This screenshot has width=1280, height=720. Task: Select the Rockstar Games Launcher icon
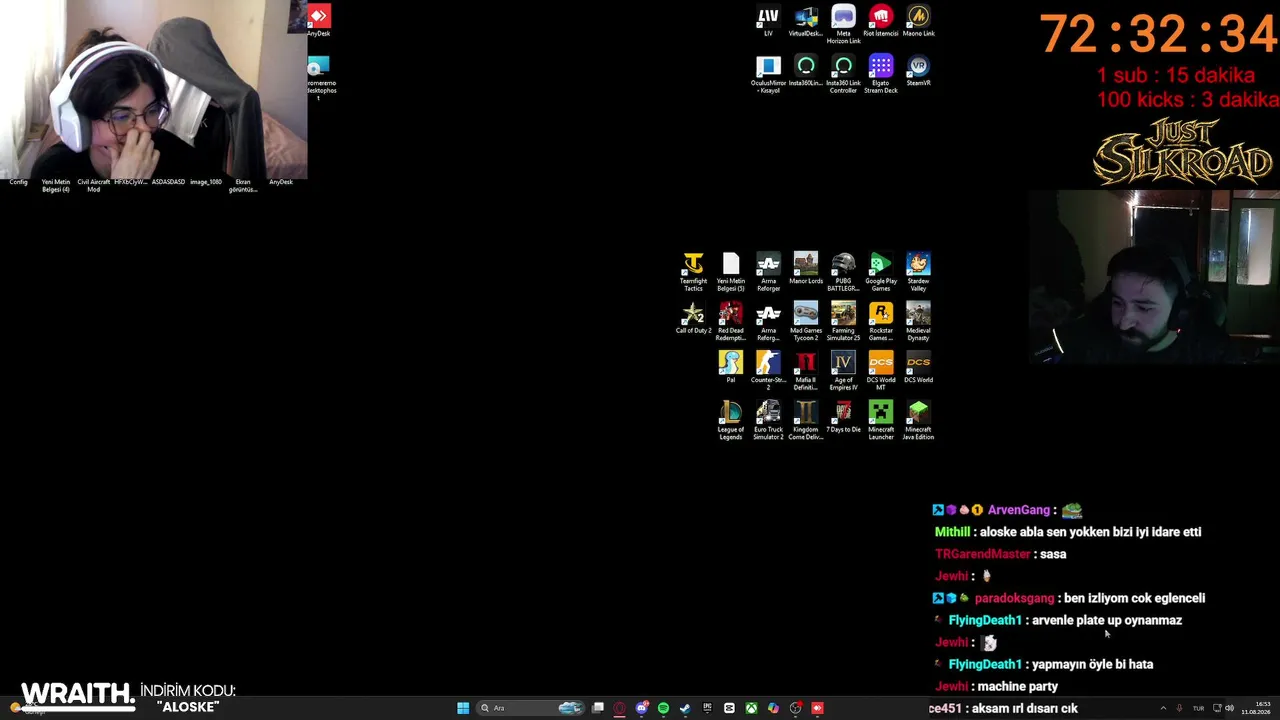tap(881, 322)
